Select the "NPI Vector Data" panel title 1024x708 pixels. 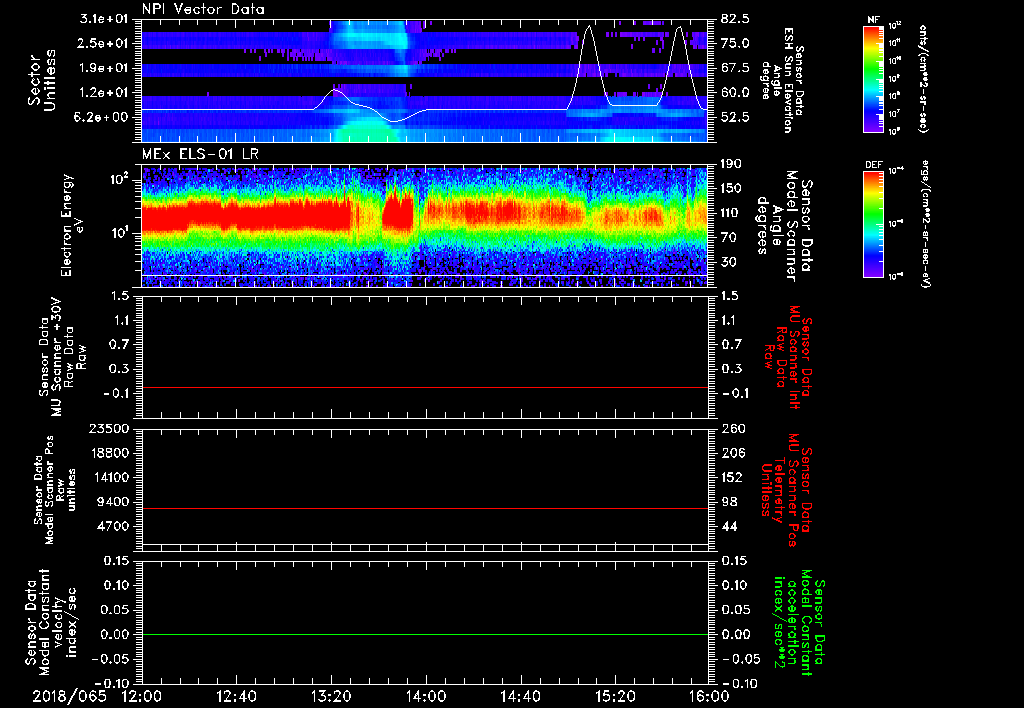tap(203, 9)
